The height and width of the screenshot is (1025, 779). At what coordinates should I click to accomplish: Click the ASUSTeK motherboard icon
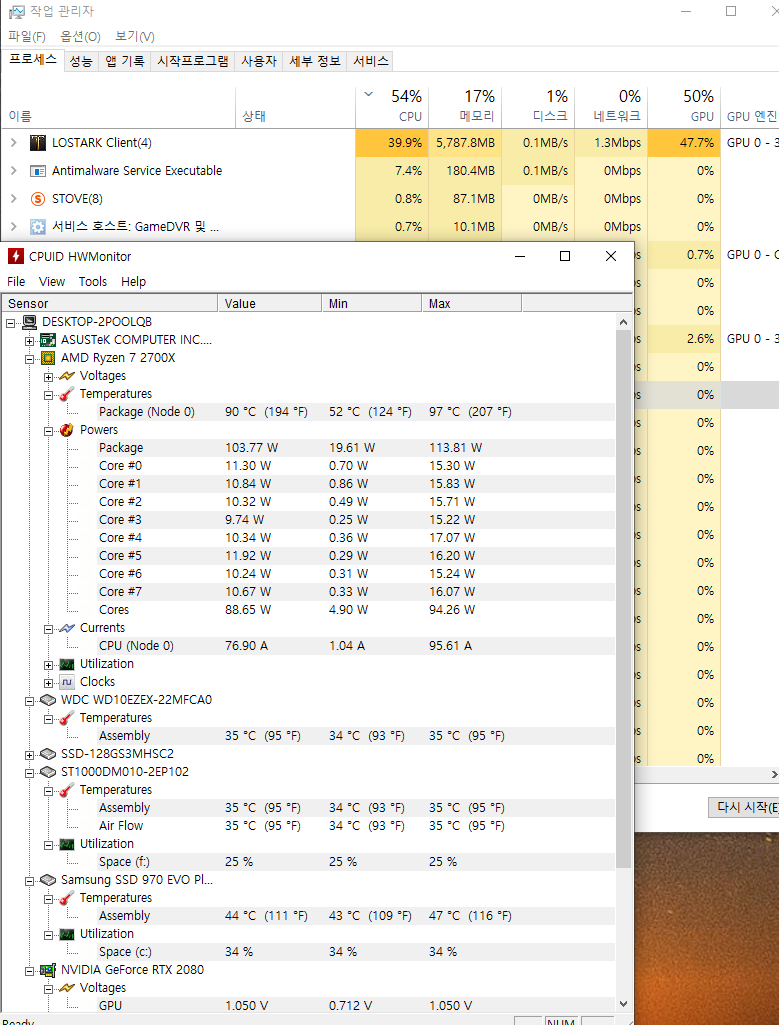[48, 340]
